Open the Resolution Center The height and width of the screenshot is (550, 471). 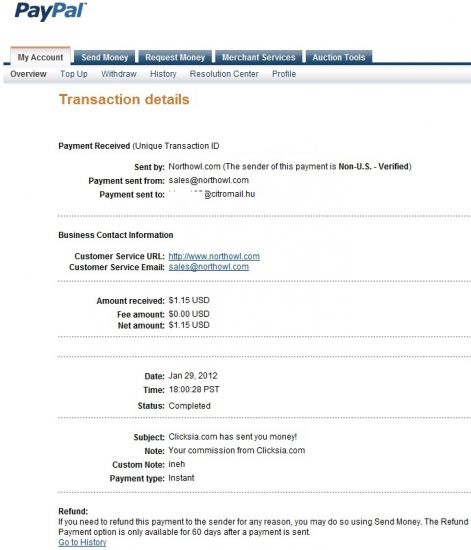tap(224, 74)
